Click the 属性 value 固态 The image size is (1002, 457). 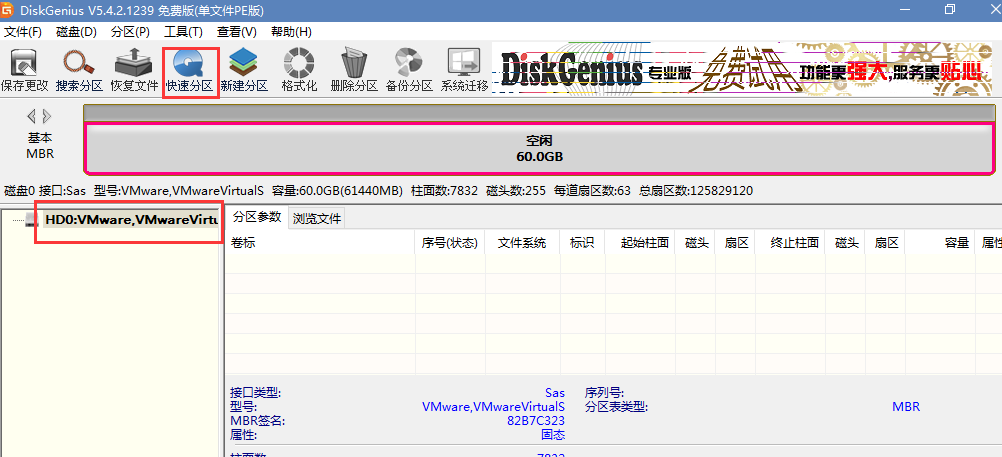tap(553, 435)
